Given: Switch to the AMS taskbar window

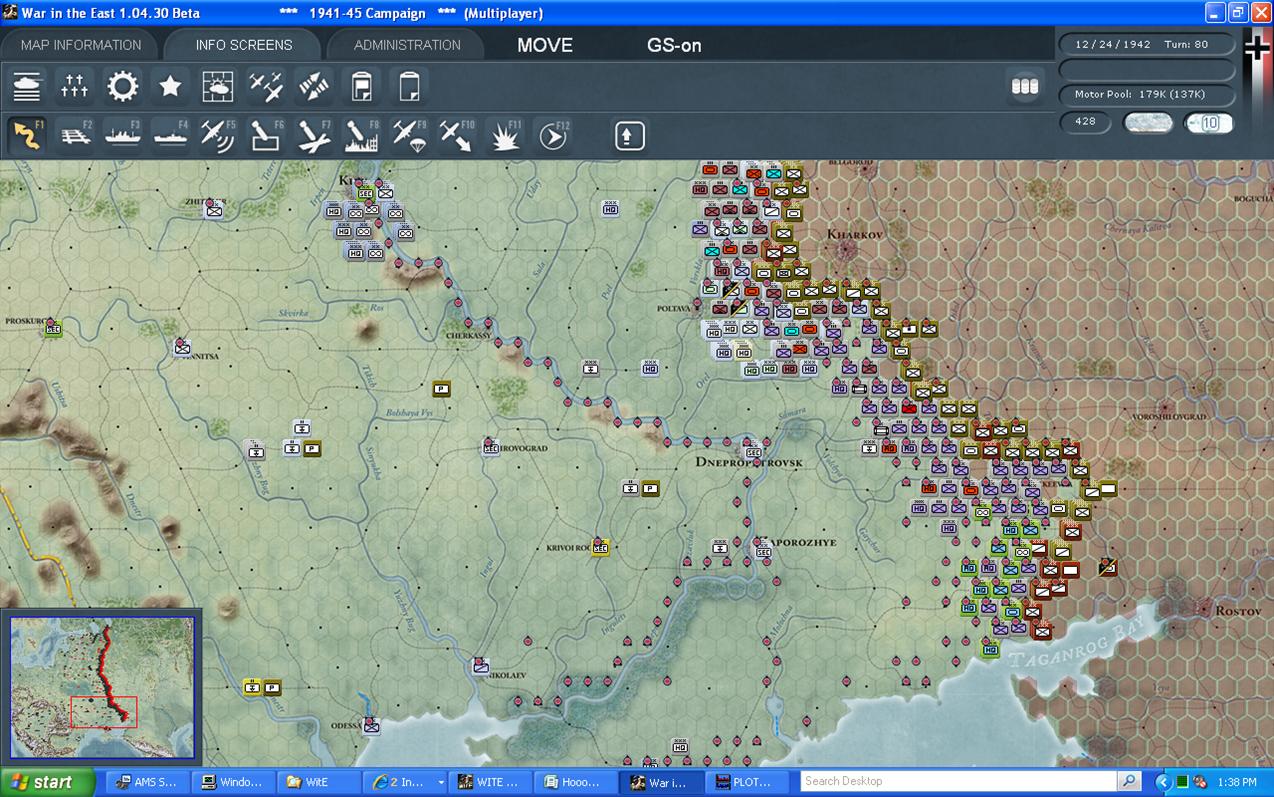Looking at the screenshot, I should pos(147,782).
